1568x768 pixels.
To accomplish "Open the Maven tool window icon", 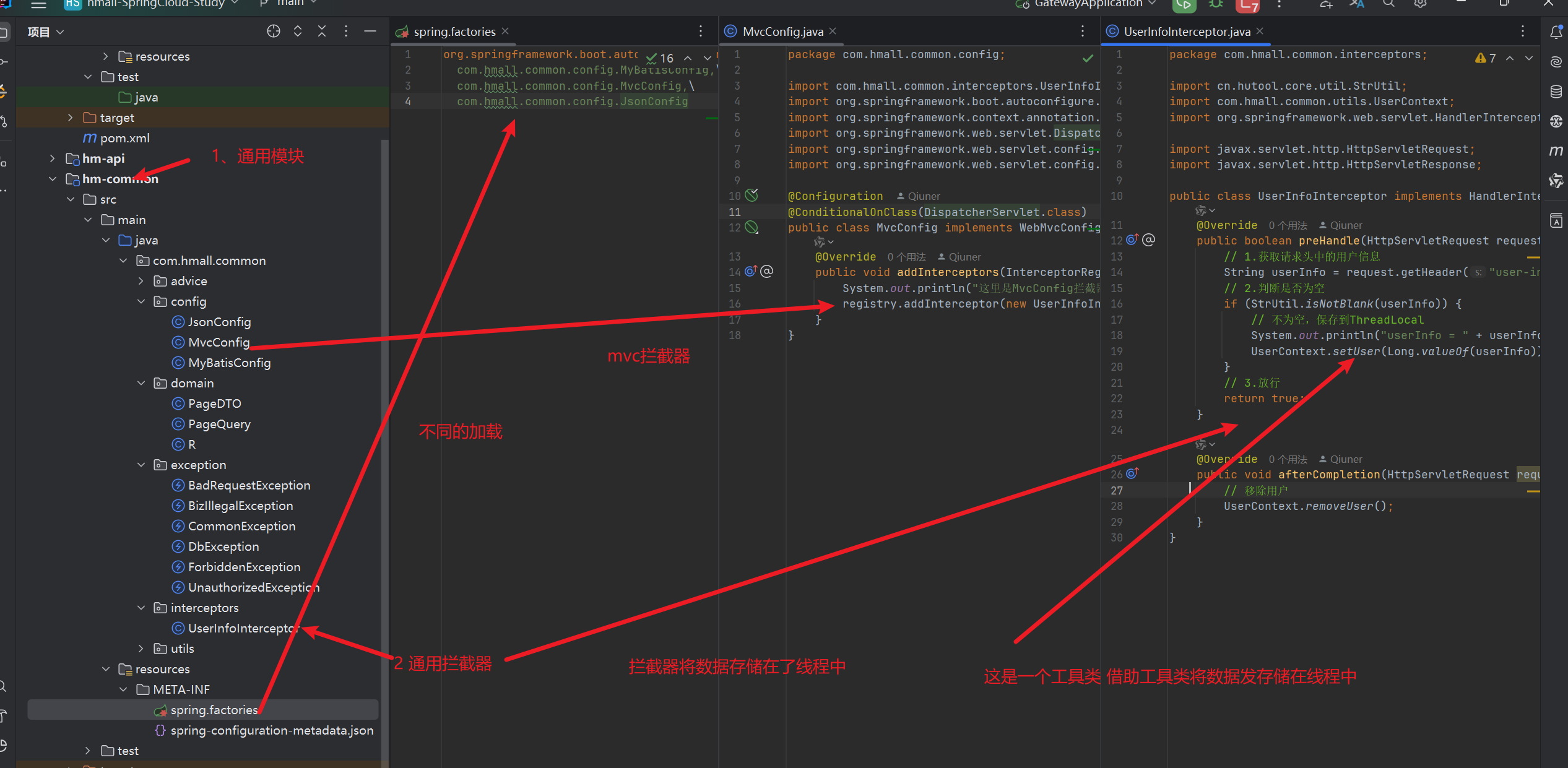I will pyautogui.click(x=1556, y=150).
